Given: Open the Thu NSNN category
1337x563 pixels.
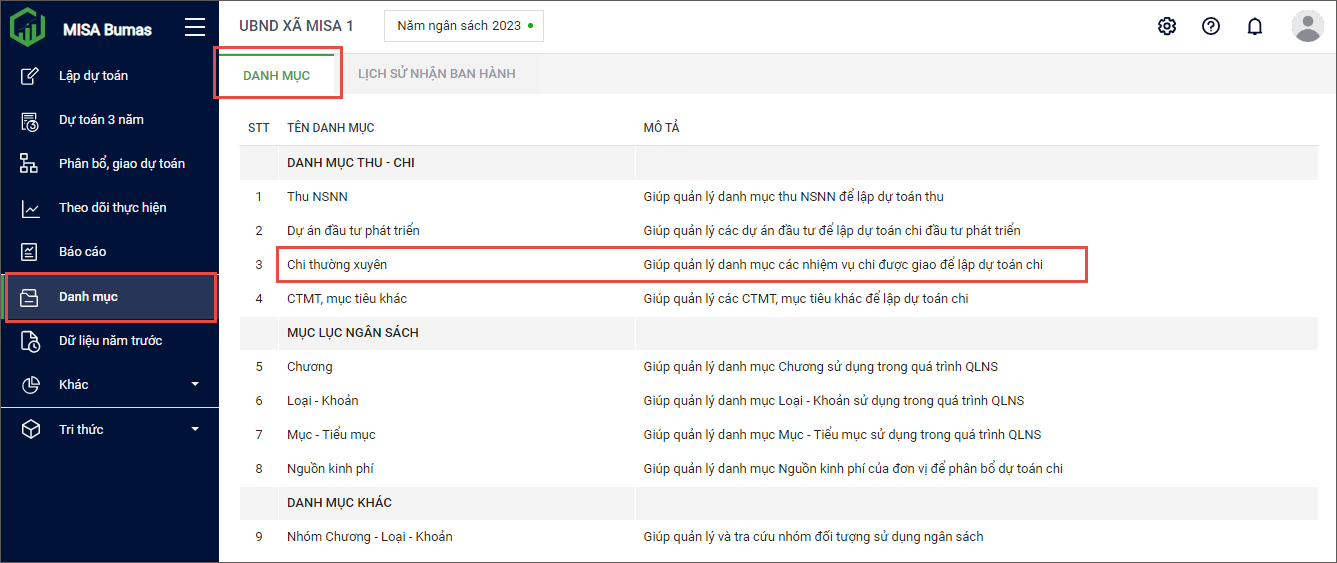Looking at the screenshot, I should tap(317, 197).
